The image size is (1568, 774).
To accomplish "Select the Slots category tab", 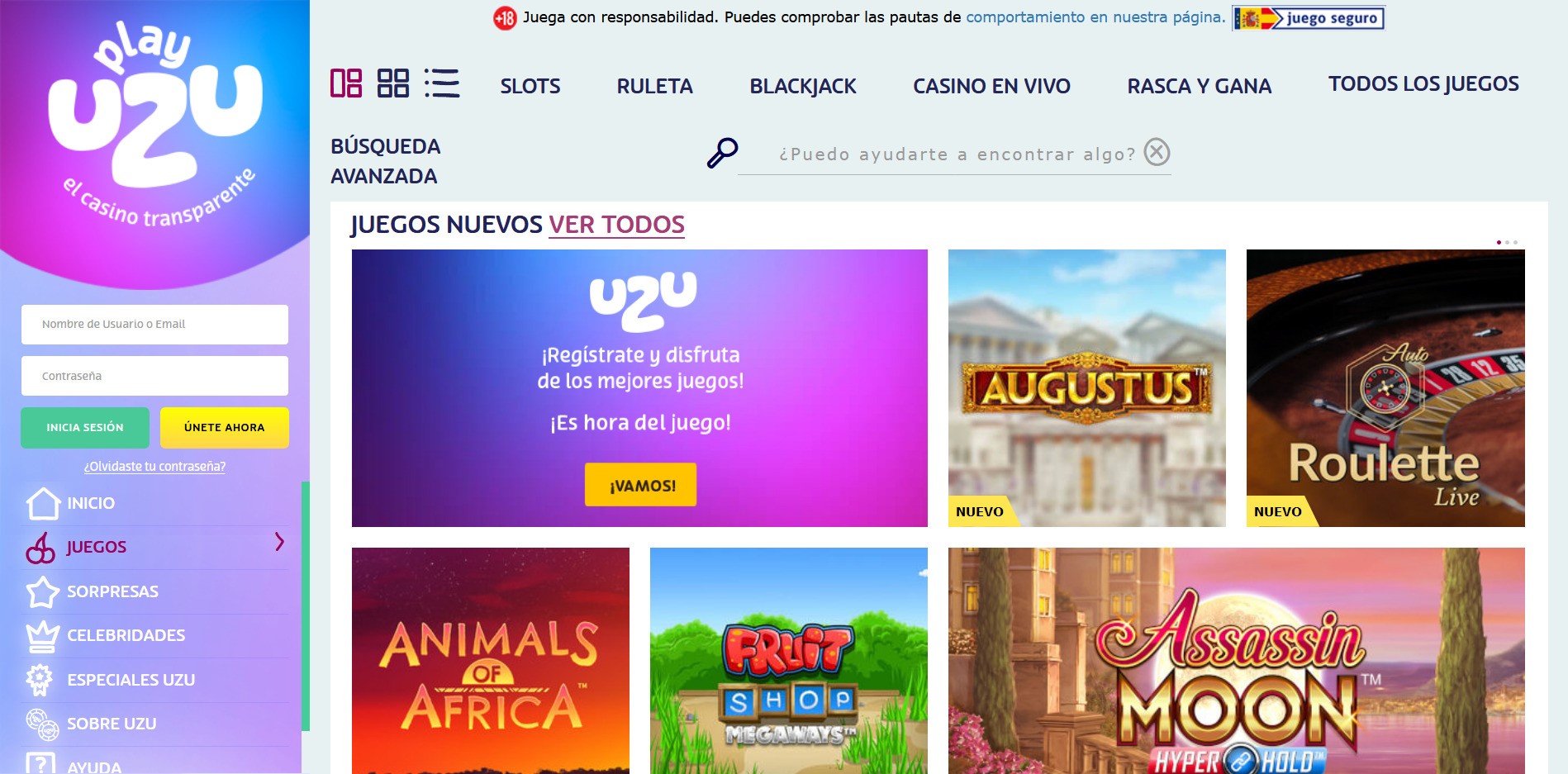I will click(x=530, y=86).
